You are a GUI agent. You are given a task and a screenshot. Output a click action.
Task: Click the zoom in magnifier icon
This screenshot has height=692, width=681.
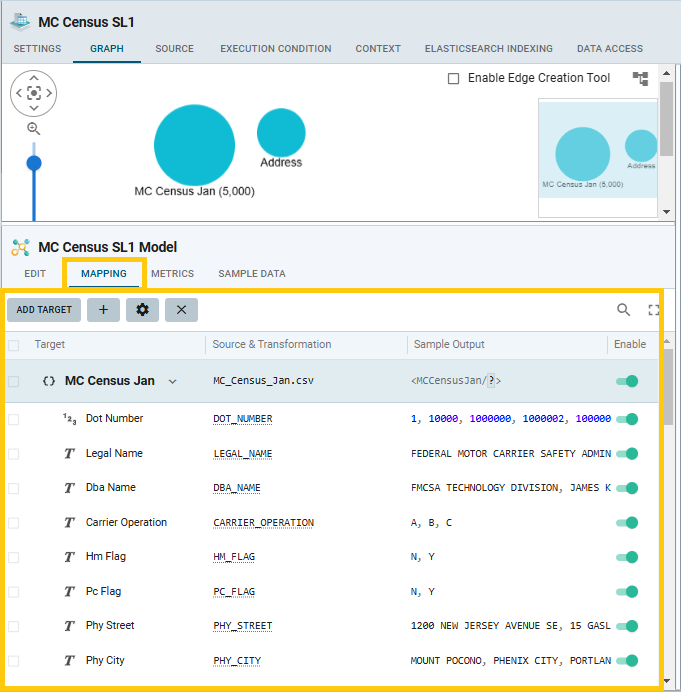pyautogui.click(x=34, y=129)
